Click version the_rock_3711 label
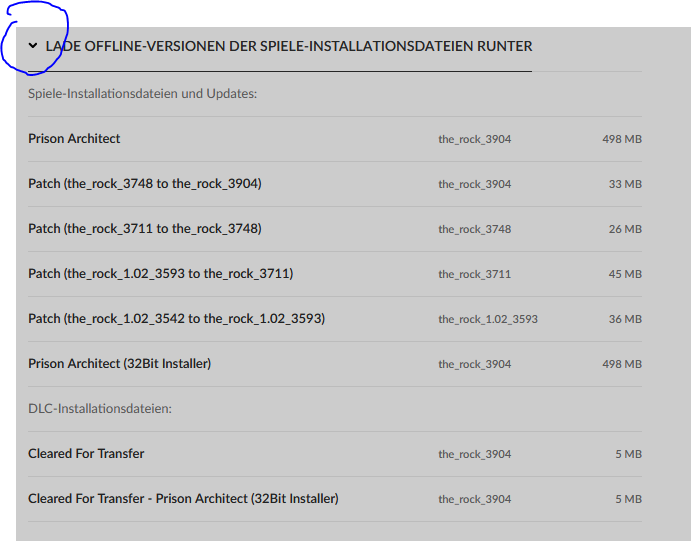Image resolution: width=691 pixels, height=541 pixels. [x=475, y=274]
